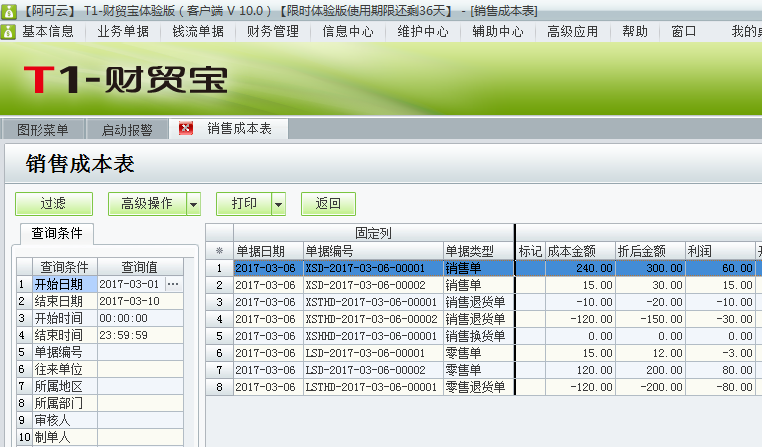Screen dimensions: 762x447
Task: Open the 高级应用 menu
Action: tap(572, 32)
